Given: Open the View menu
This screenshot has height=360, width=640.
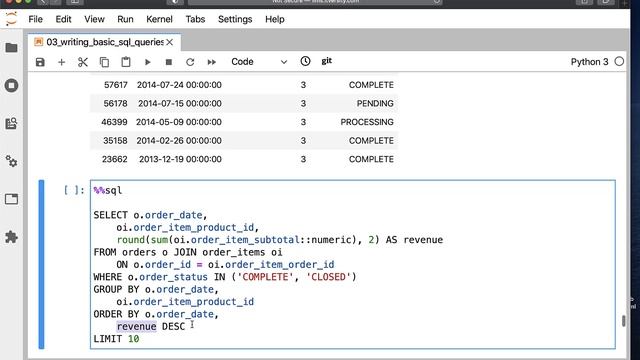Looking at the screenshot, I should 94,19.
